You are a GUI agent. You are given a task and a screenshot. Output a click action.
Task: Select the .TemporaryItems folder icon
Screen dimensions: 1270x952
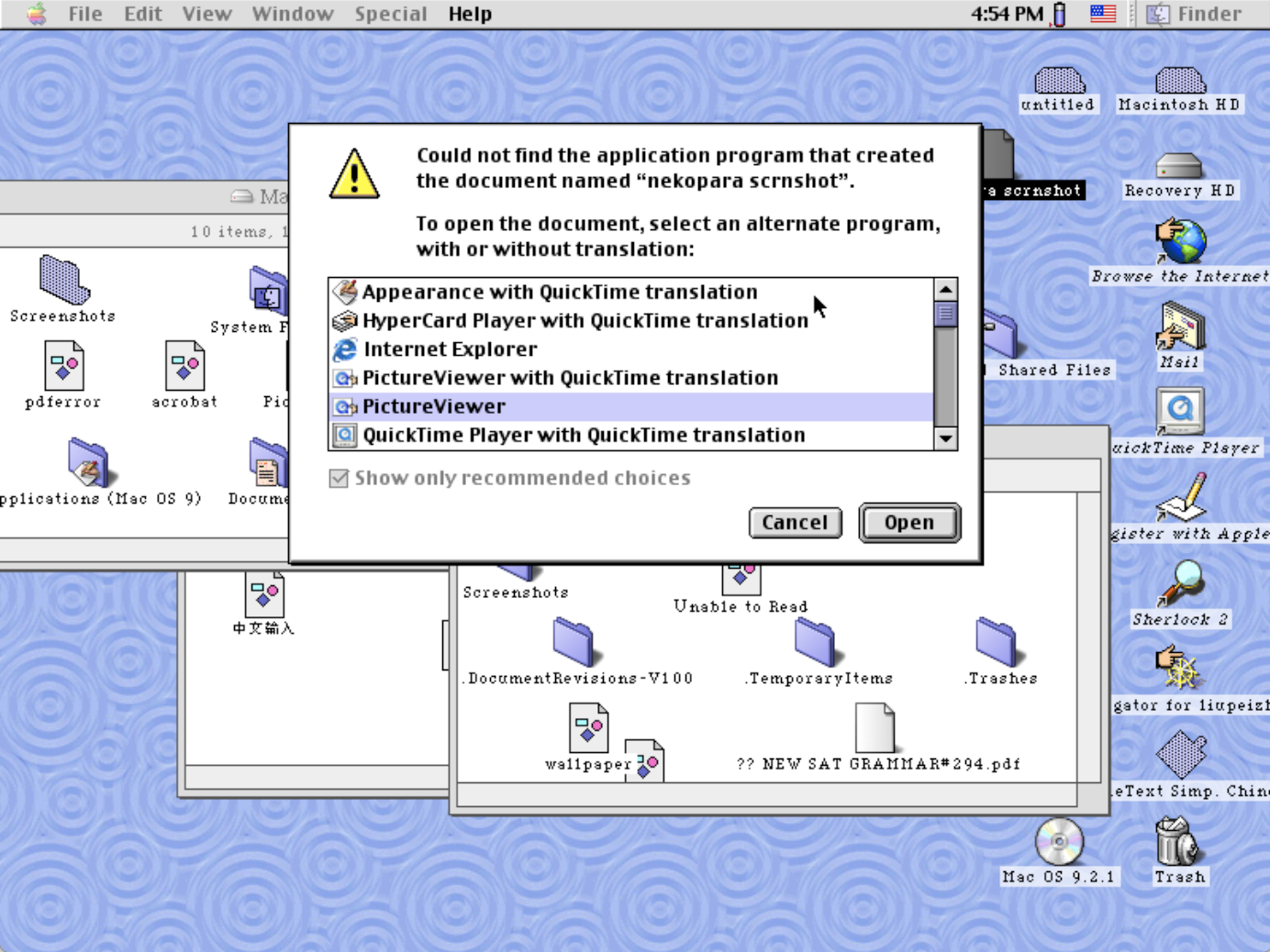click(x=815, y=642)
